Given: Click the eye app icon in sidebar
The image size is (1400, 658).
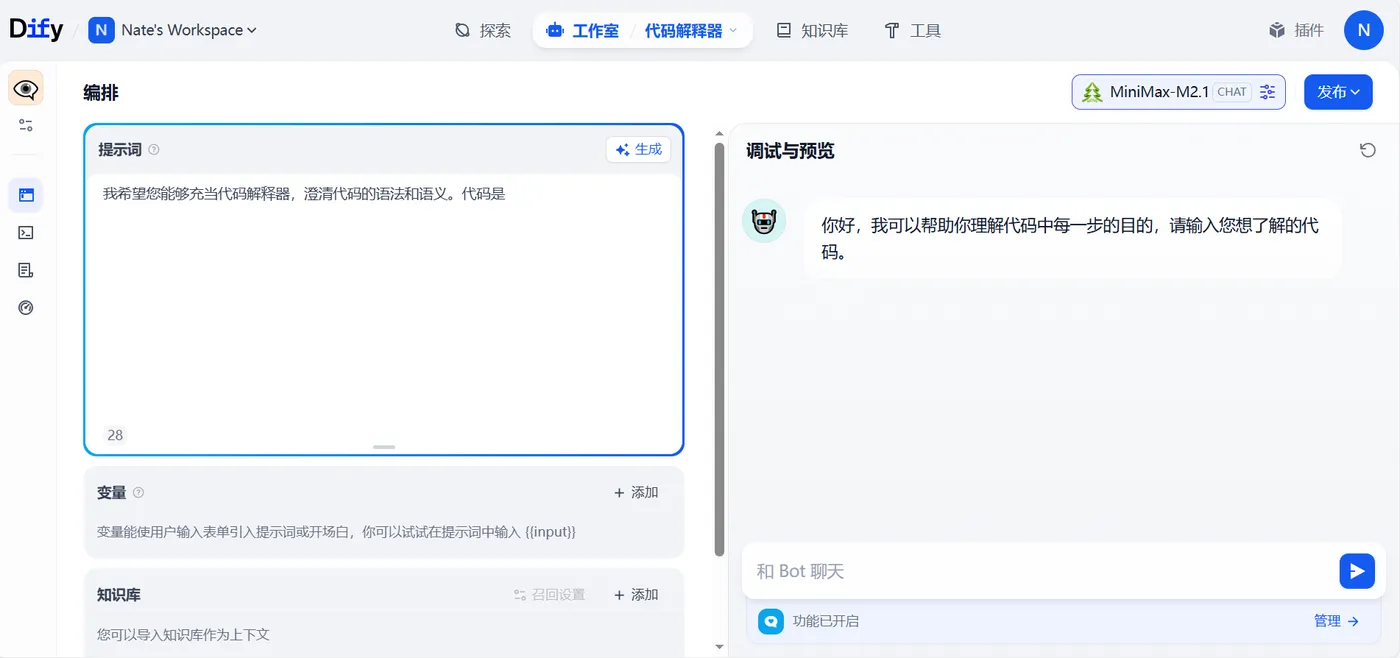Looking at the screenshot, I should click(26, 89).
